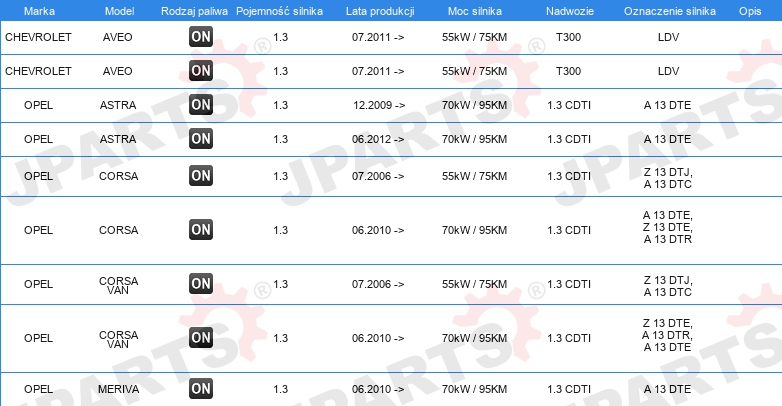Click the Marka column header

[x=39, y=11]
